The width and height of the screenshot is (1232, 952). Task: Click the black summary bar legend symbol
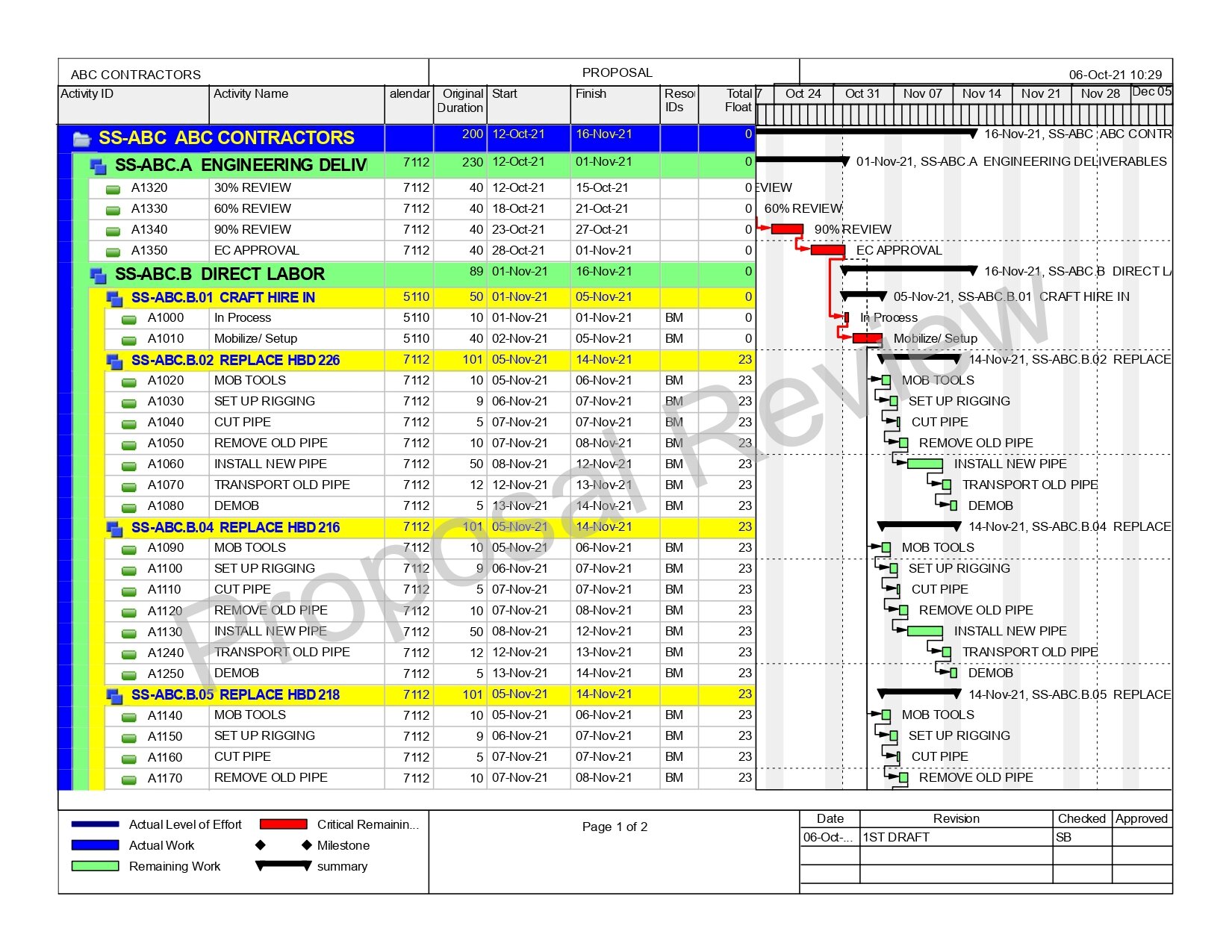coord(284,865)
